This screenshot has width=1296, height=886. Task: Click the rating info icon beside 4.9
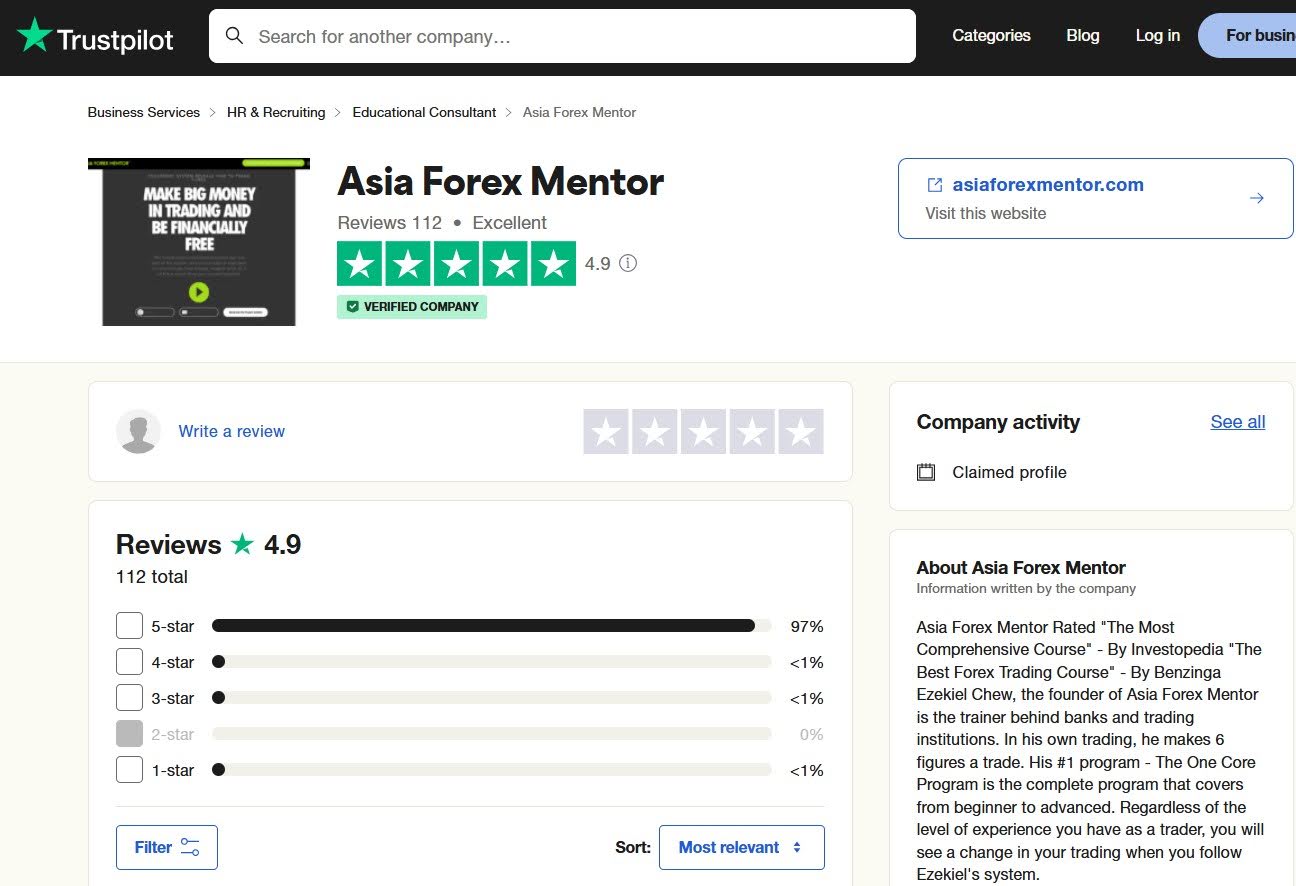coord(628,264)
